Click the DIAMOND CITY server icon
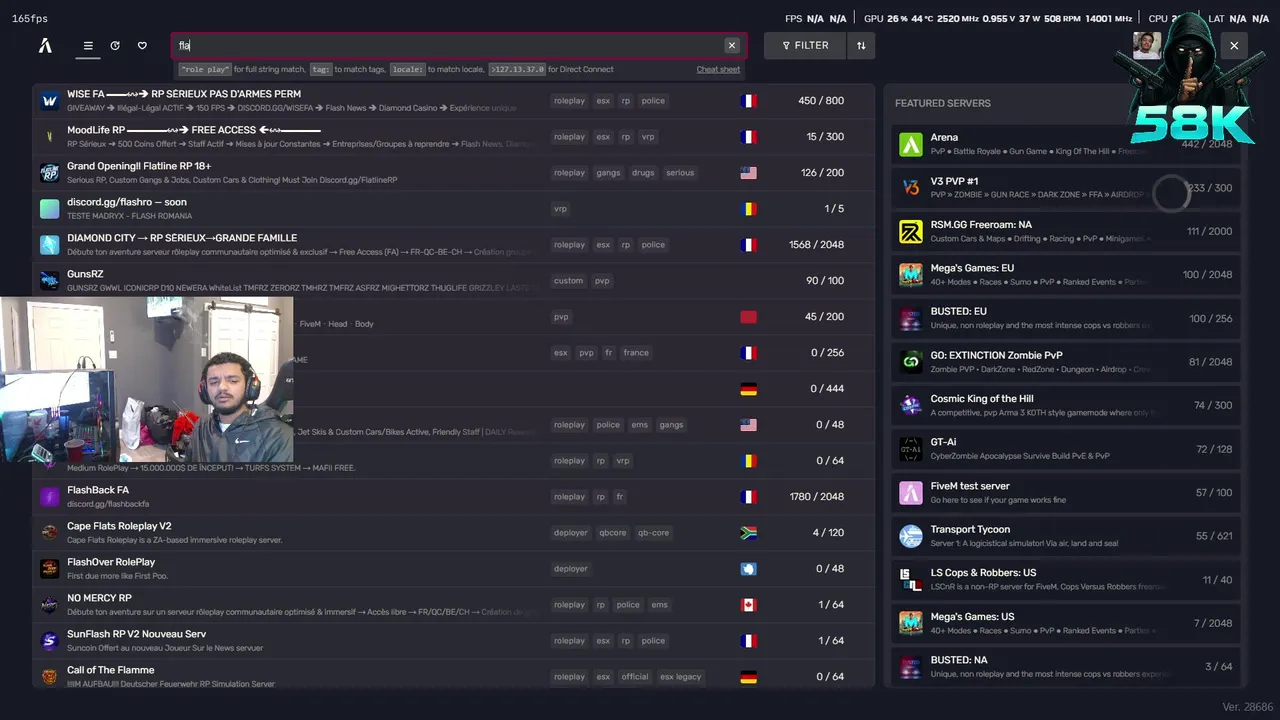1280x720 pixels. pyautogui.click(x=50, y=245)
